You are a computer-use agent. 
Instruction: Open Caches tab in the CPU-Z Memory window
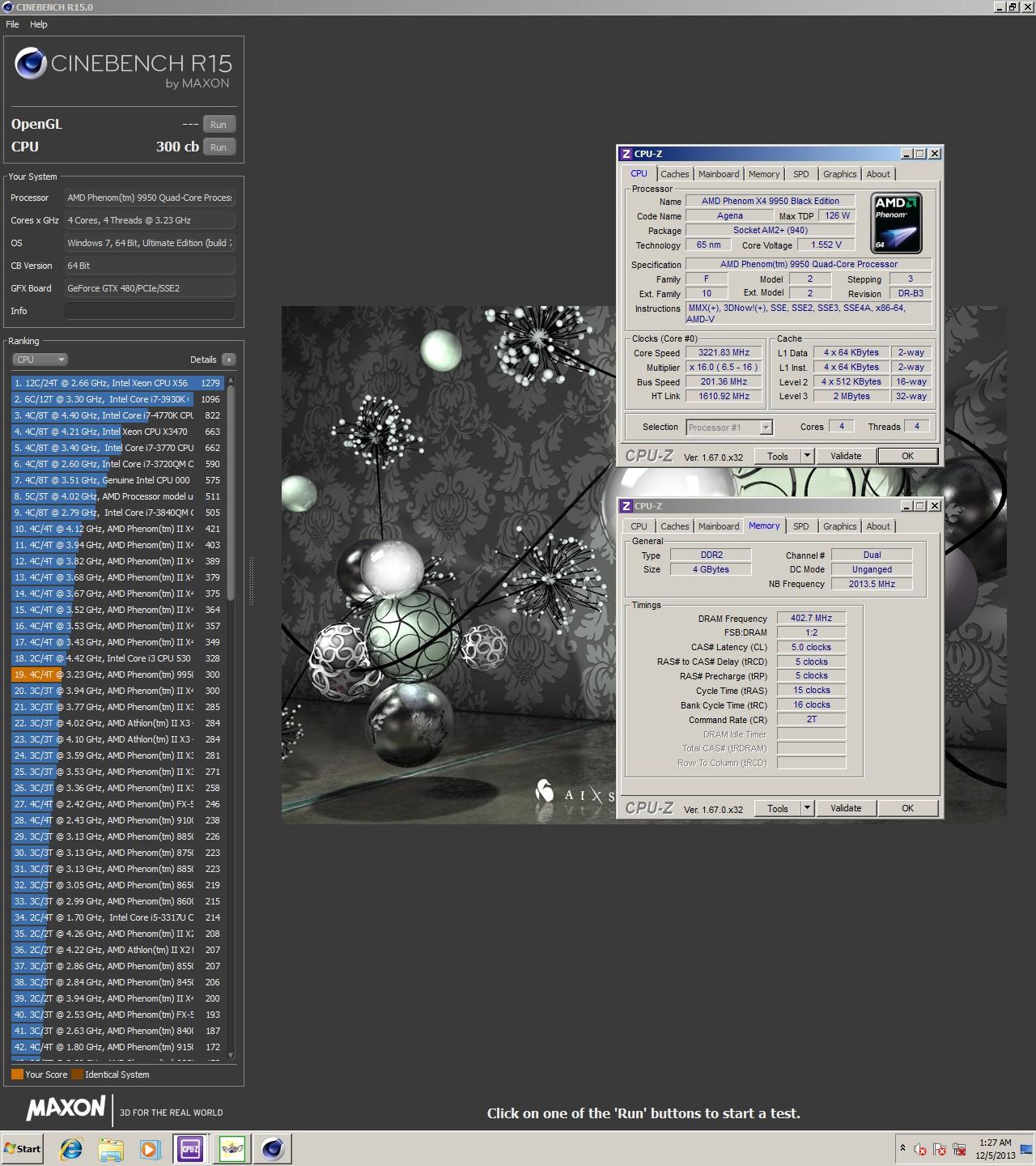[x=674, y=526]
